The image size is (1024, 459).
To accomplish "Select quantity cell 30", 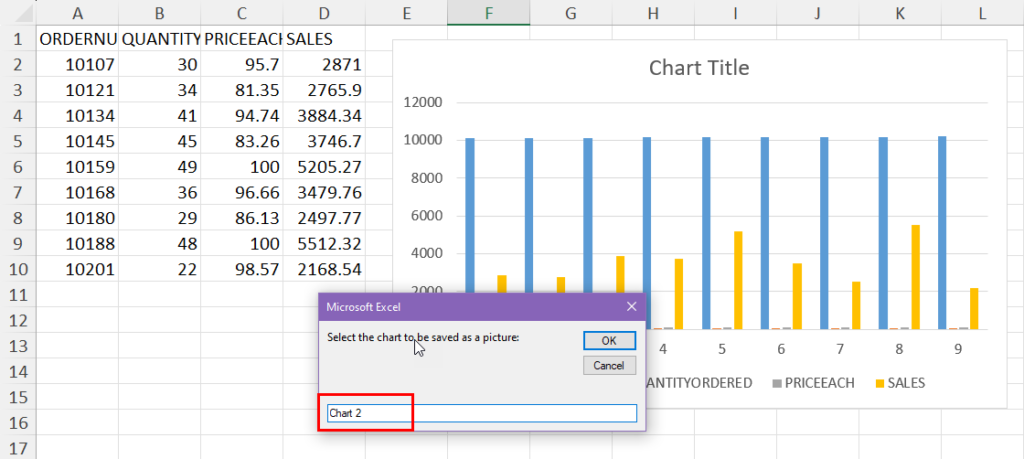I will (x=160, y=65).
